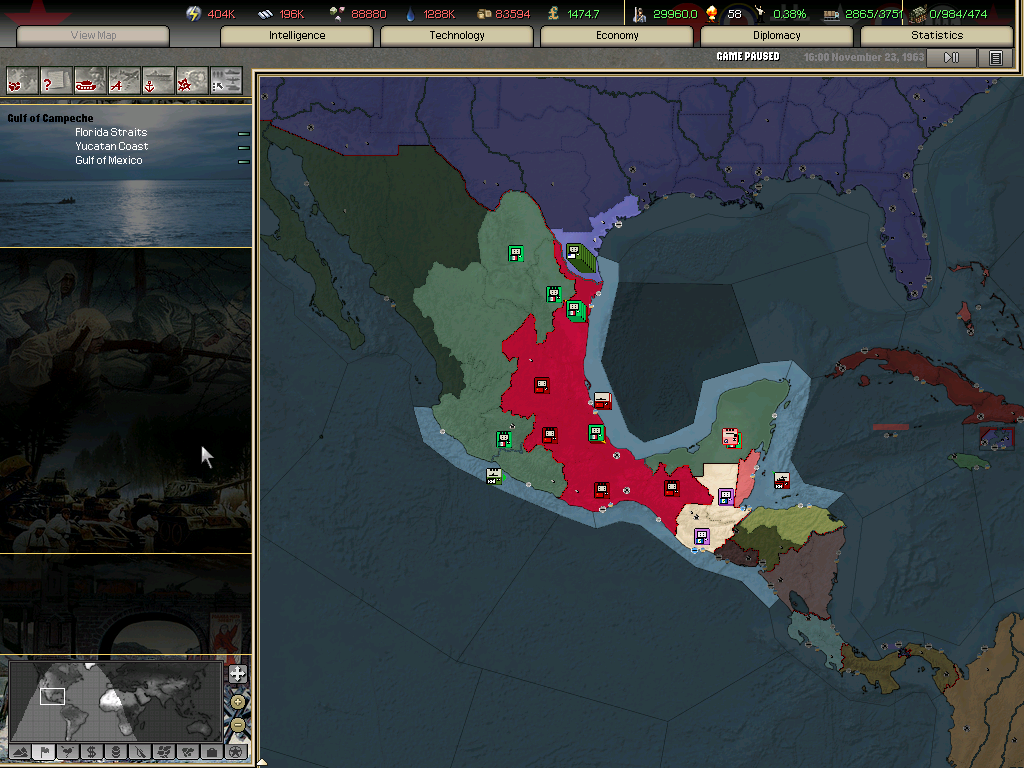Select the terrain mountains map mode
The height and width of the screenshot is (768, 1024).
(19, 751)
